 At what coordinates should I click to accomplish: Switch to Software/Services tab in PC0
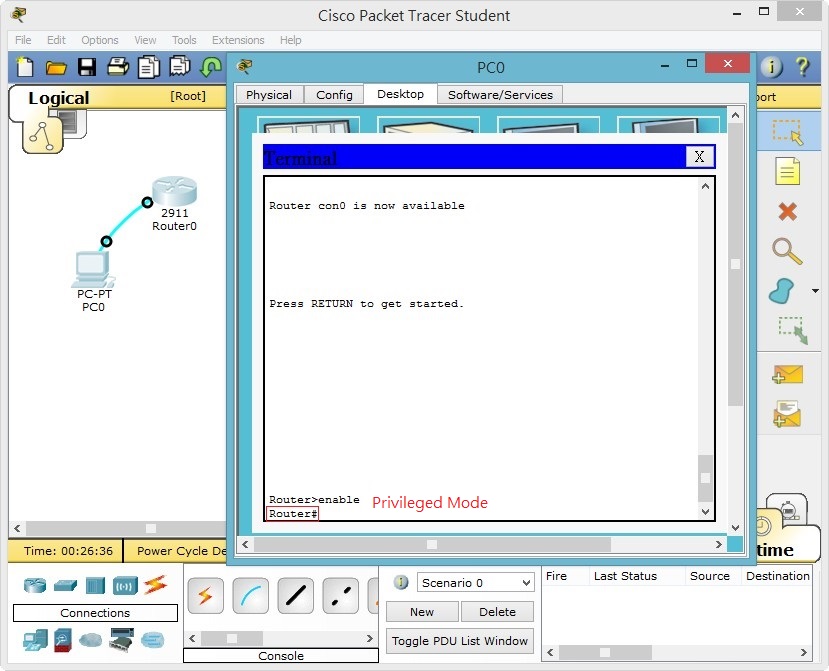(x=500, y=95)
